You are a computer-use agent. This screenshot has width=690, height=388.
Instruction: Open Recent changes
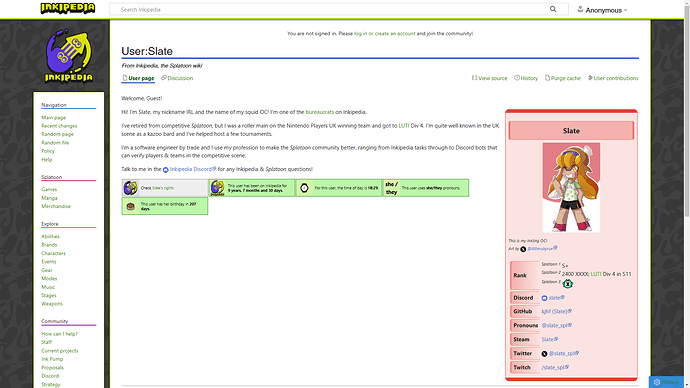tap(59, 126)
